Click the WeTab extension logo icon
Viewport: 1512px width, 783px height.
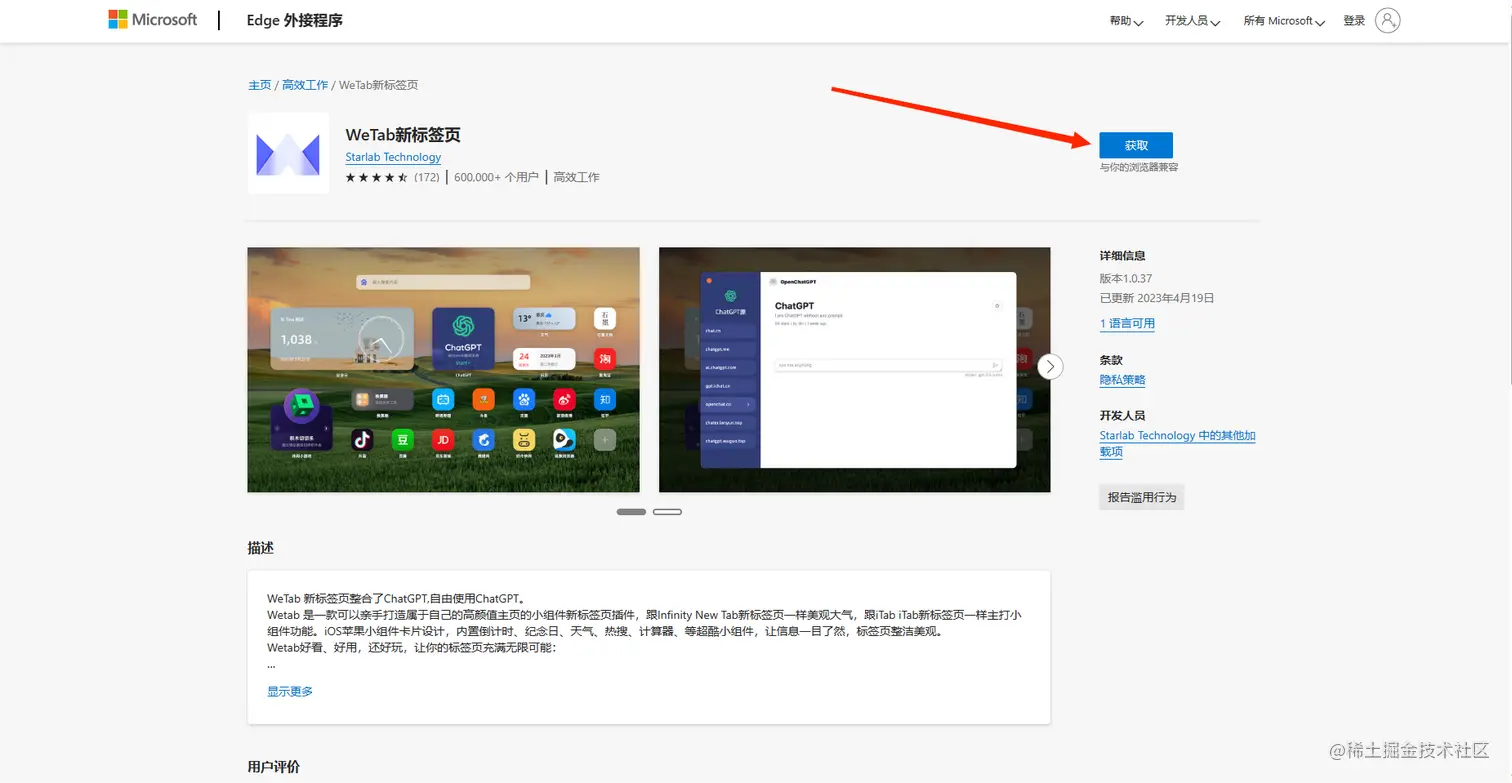(288, 153)
